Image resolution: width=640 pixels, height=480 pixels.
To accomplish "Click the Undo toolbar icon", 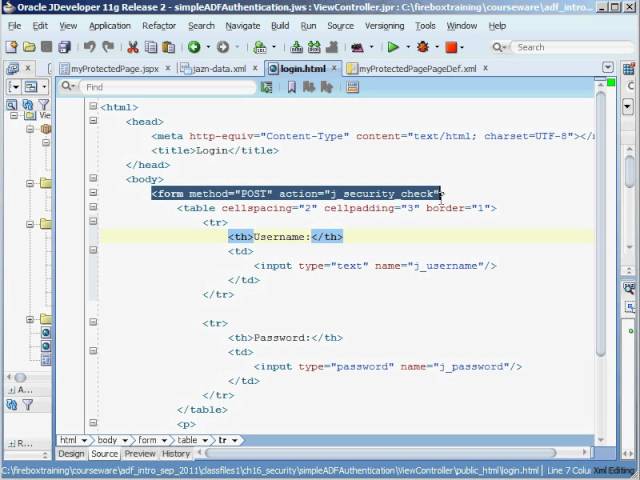I will click(x=89, y=47).
